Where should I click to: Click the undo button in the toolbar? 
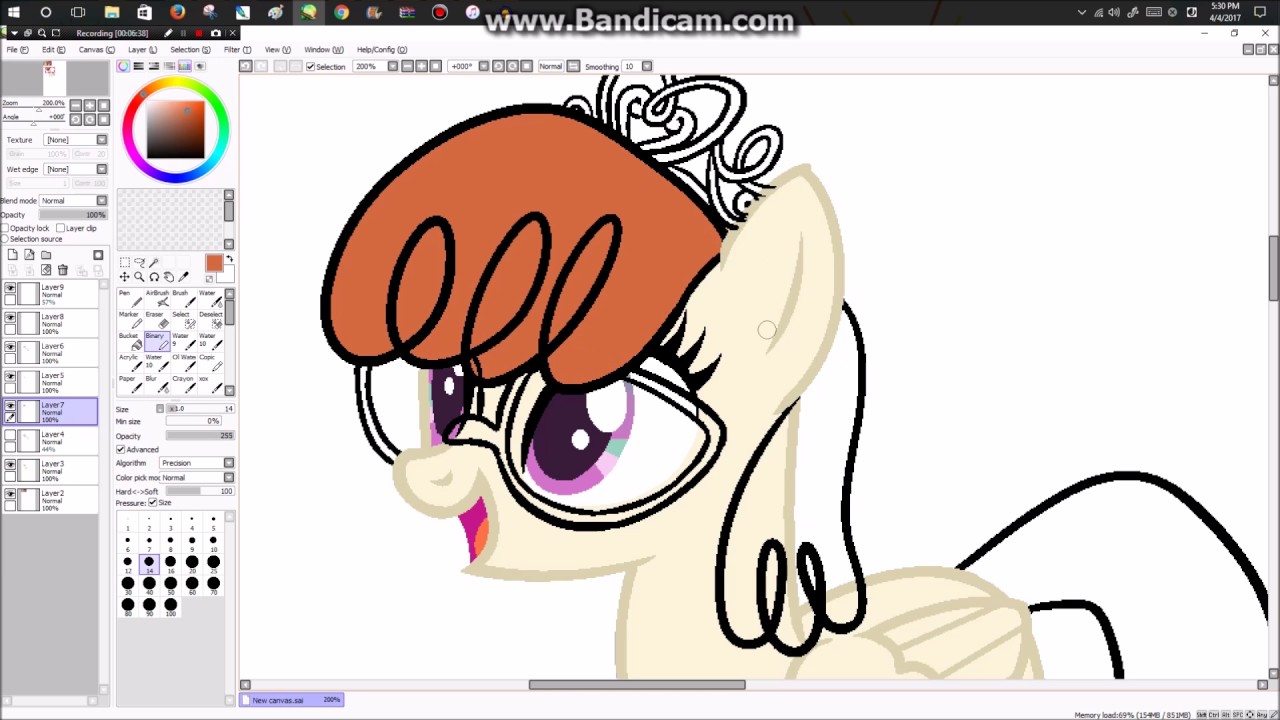click(245, 66)
